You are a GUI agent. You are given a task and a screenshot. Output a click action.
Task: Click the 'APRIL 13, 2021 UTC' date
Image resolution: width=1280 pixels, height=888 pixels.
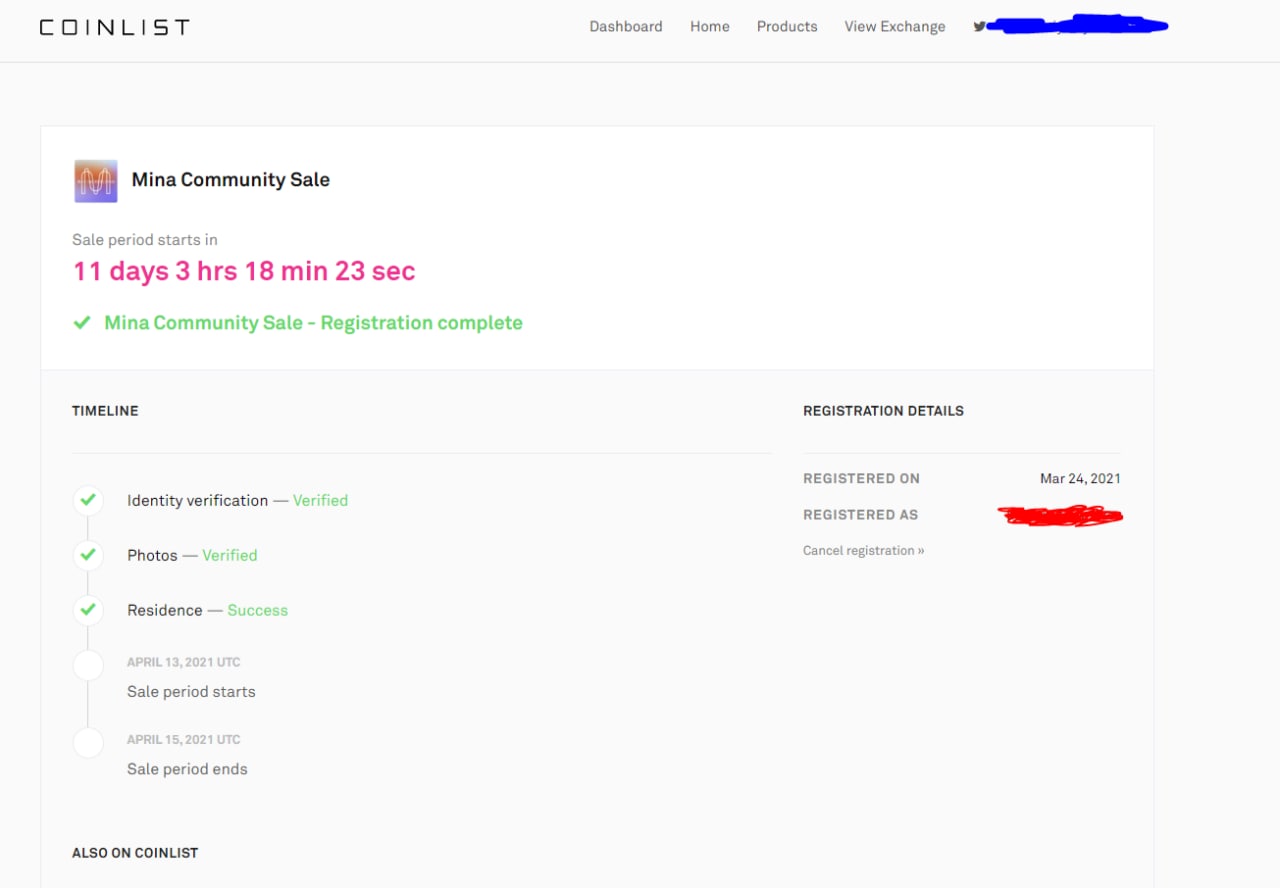coord(184,662)
